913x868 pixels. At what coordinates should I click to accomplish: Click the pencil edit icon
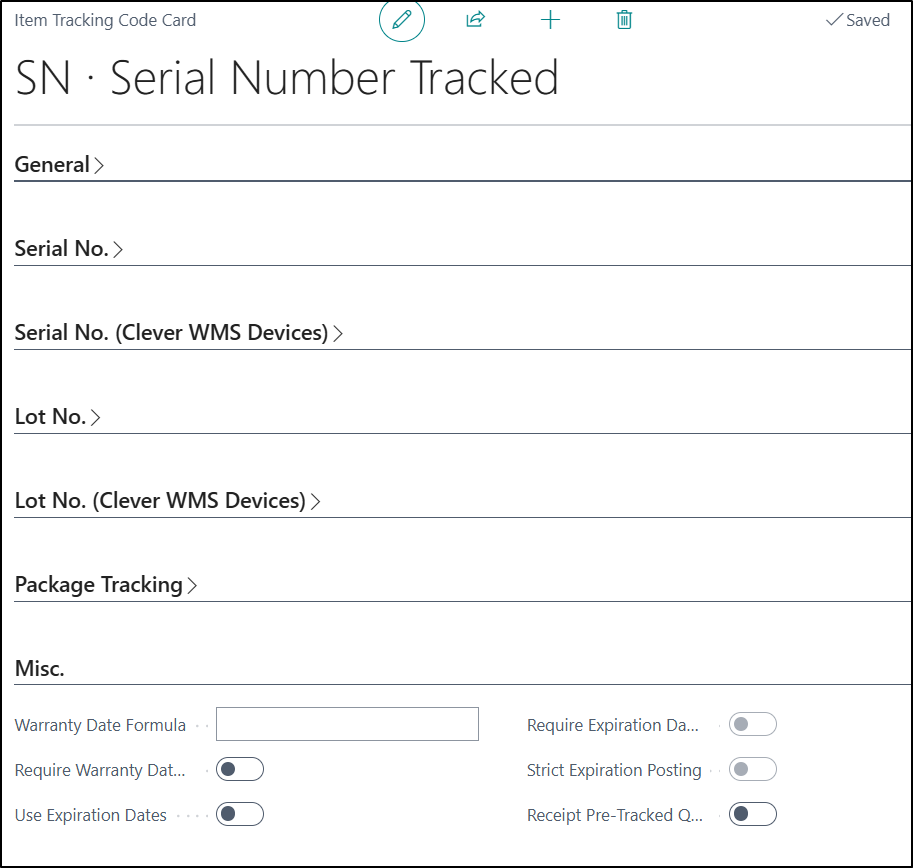[x=402, y=20]
